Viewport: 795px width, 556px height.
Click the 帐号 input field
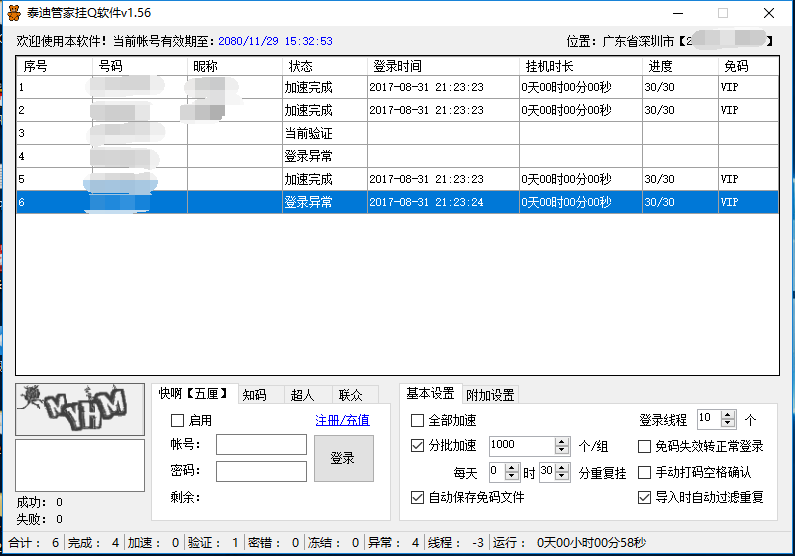point(261,445)
